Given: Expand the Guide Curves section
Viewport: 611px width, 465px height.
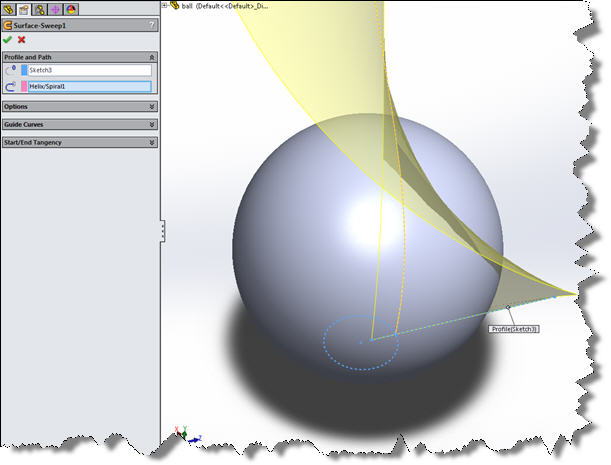Looking at the screenshot, I should tap(151, 124).
